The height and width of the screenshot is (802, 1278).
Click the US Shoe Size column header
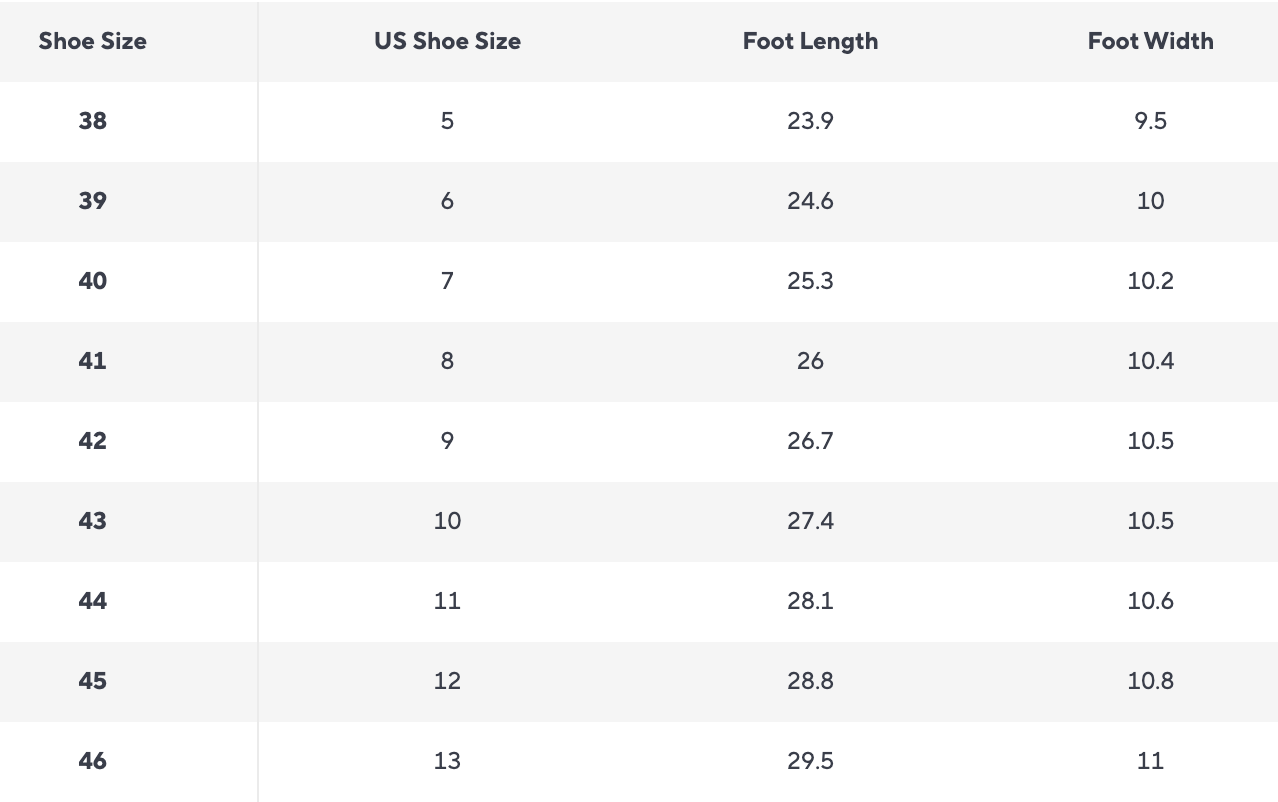447,41
